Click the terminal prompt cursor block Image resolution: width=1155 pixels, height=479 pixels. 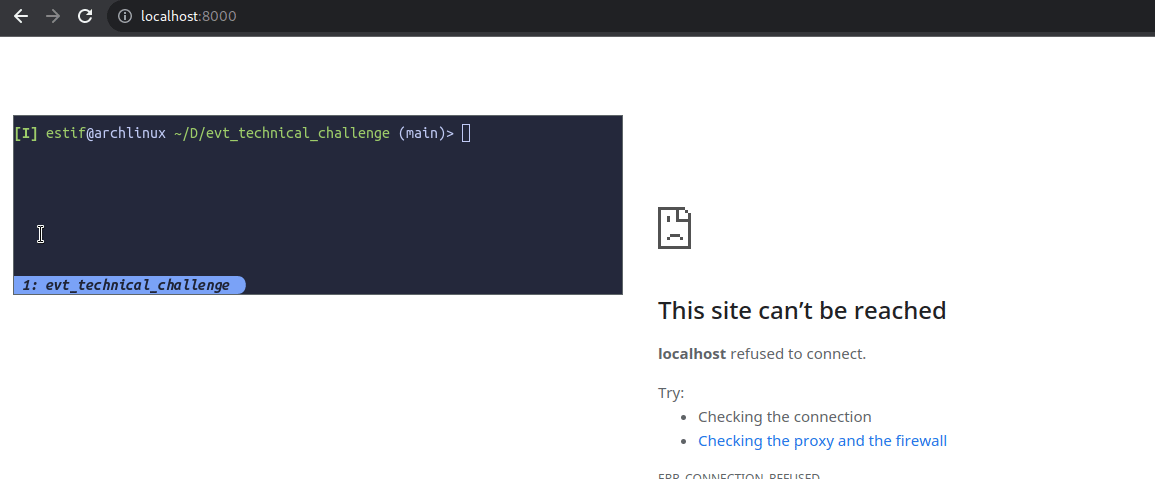[x=466, y=133]
